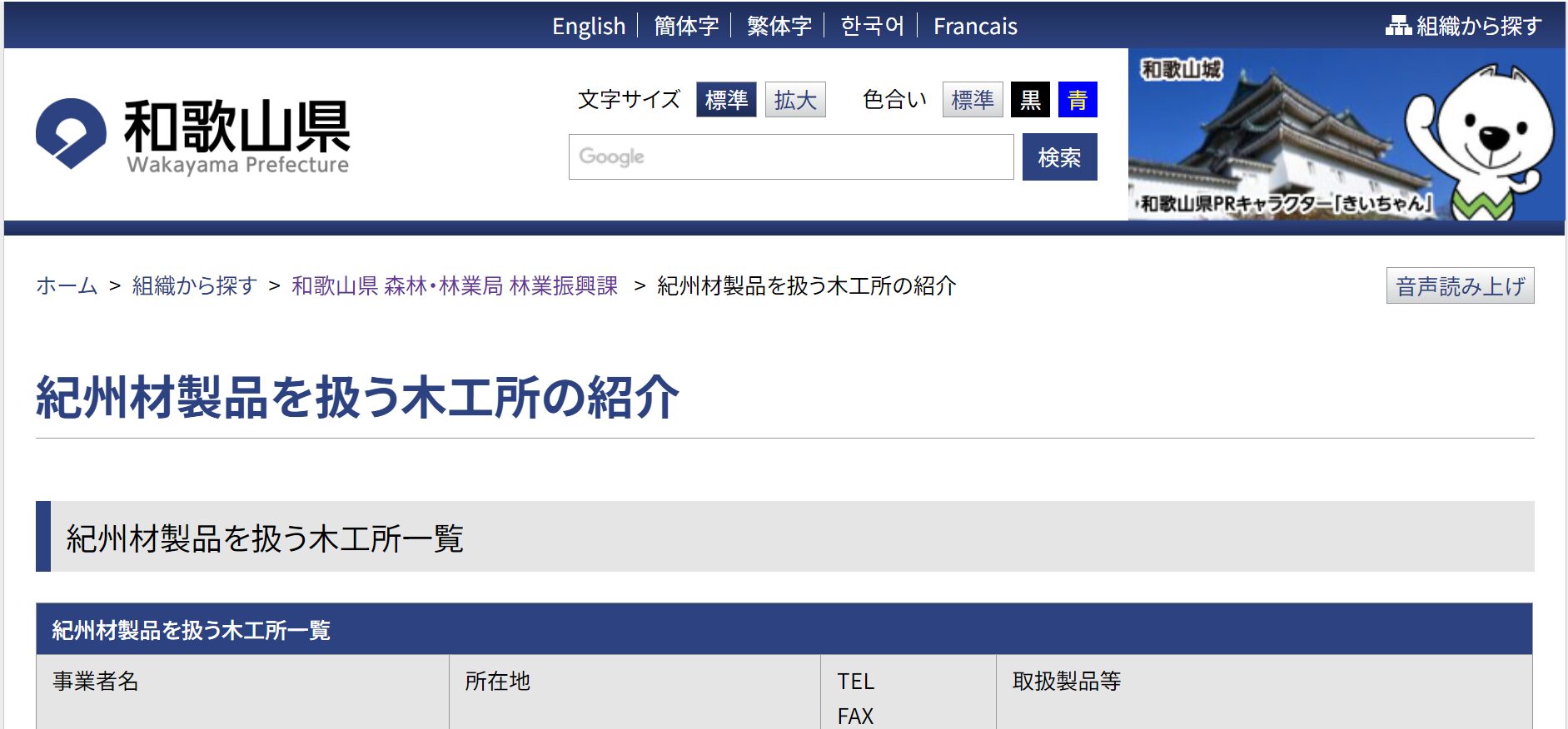
Task: Click the page title 紀州材製品を扱う木工所の紹介
Action: point(357,397)
